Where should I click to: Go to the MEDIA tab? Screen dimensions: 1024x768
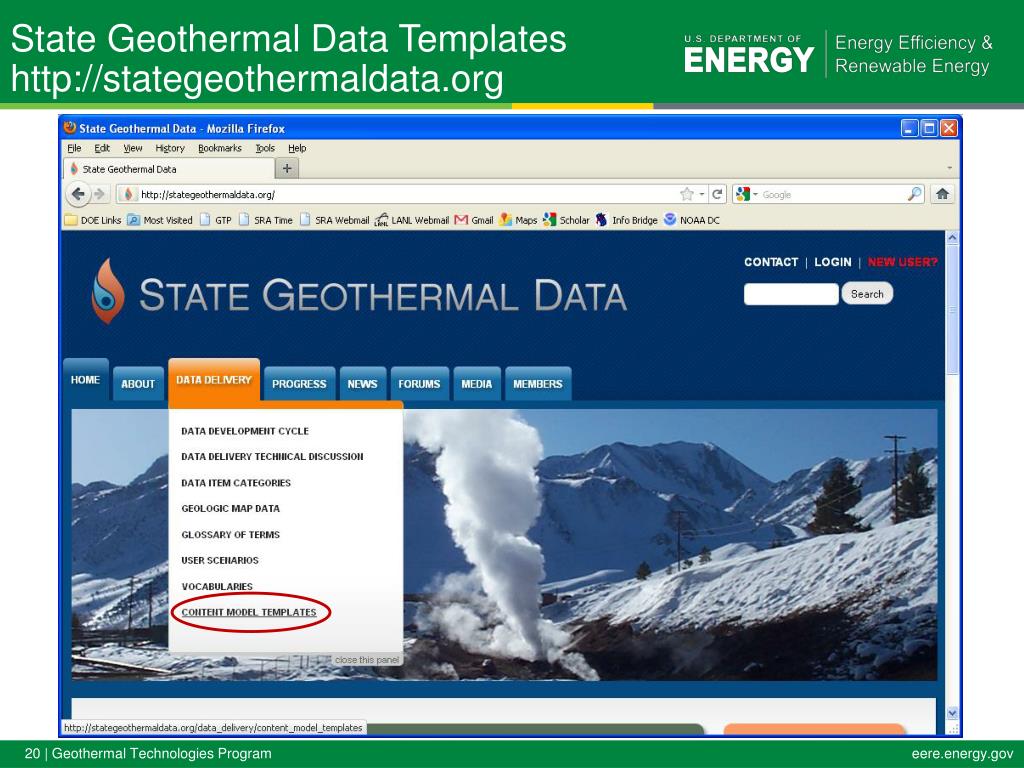tap(477, 384)
